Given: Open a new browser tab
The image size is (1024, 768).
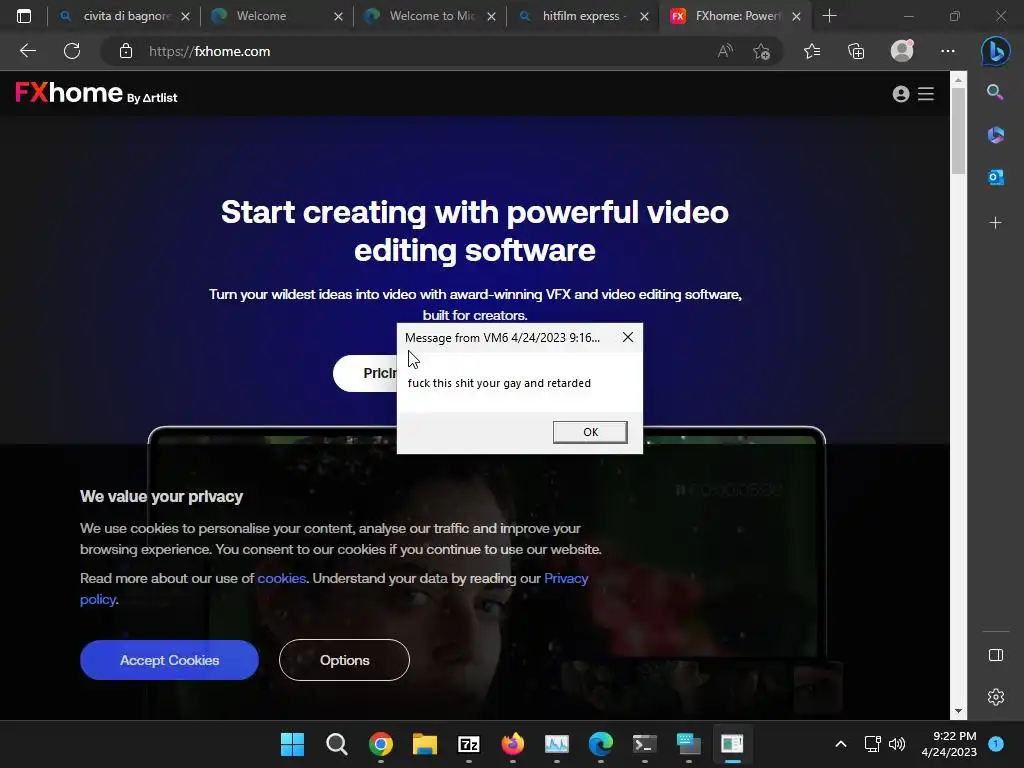Looking at the screenshot, I should pos(829,16).
